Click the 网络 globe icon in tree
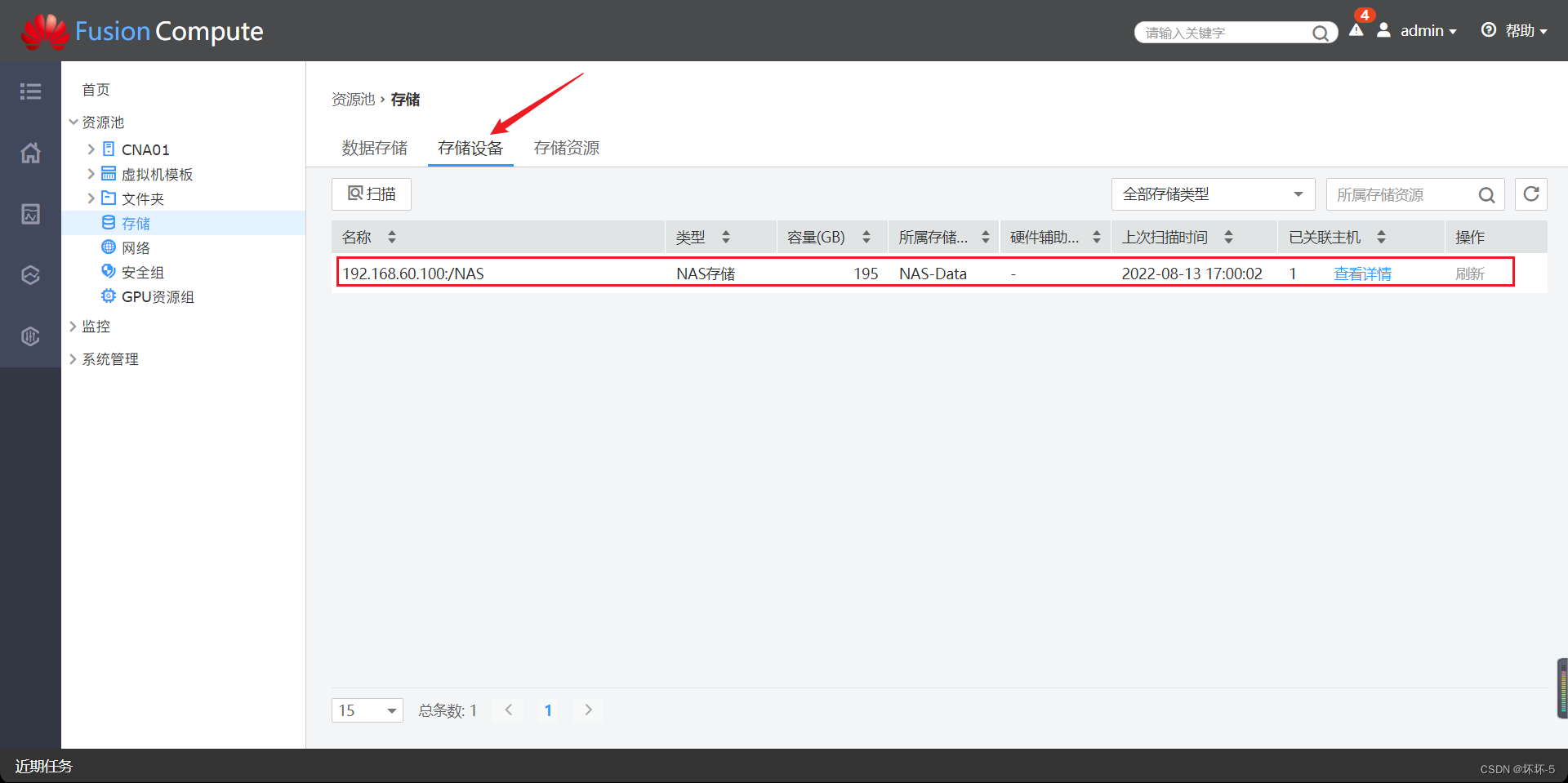This screenshot has height=783, width=1568. (109, 247)
